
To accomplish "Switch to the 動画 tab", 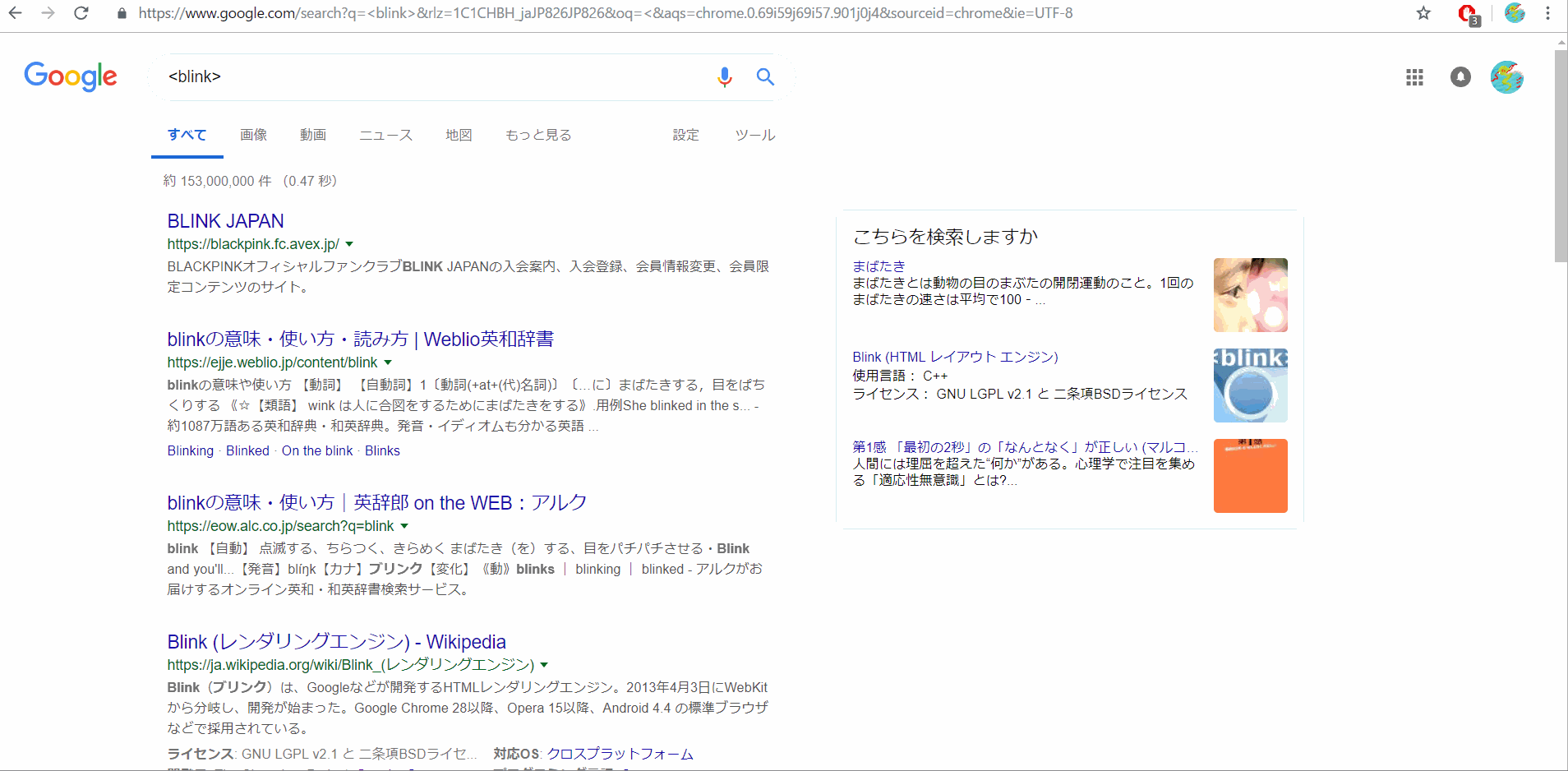I will pyautogui.click(x=313, y=135).
